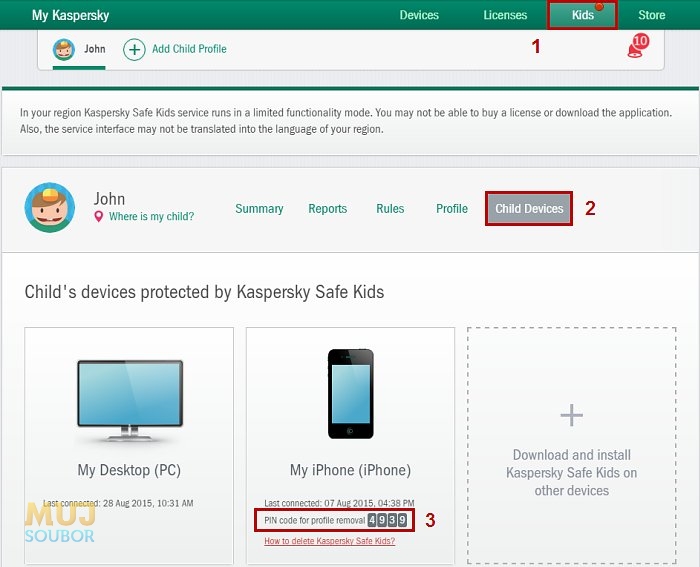The height and width of the screenshot is (567, 700).
Task: Click My Desktop (PC) device name
Action: point(129,470)
